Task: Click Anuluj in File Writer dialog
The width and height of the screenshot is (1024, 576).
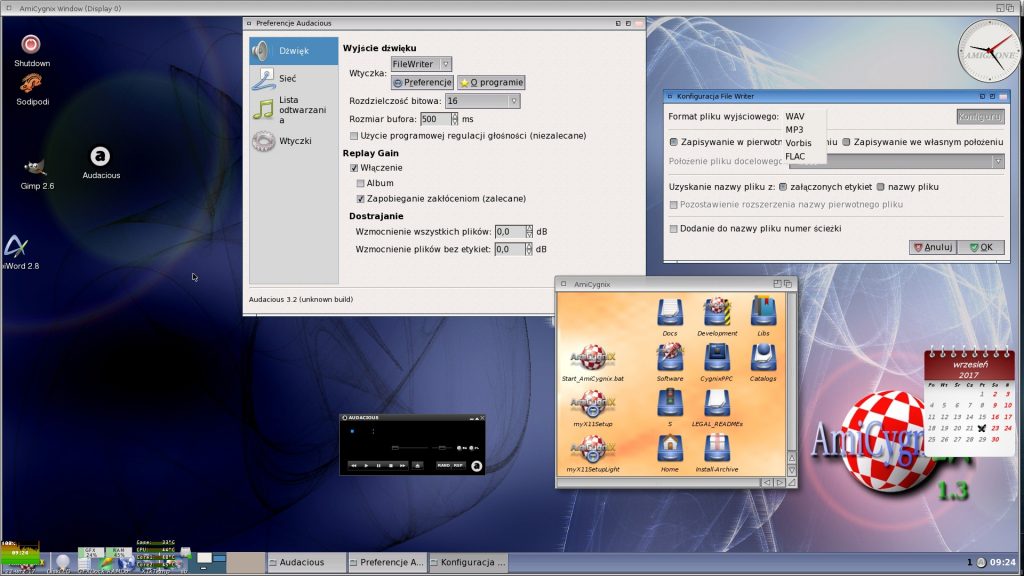Action: pos(933,248)
